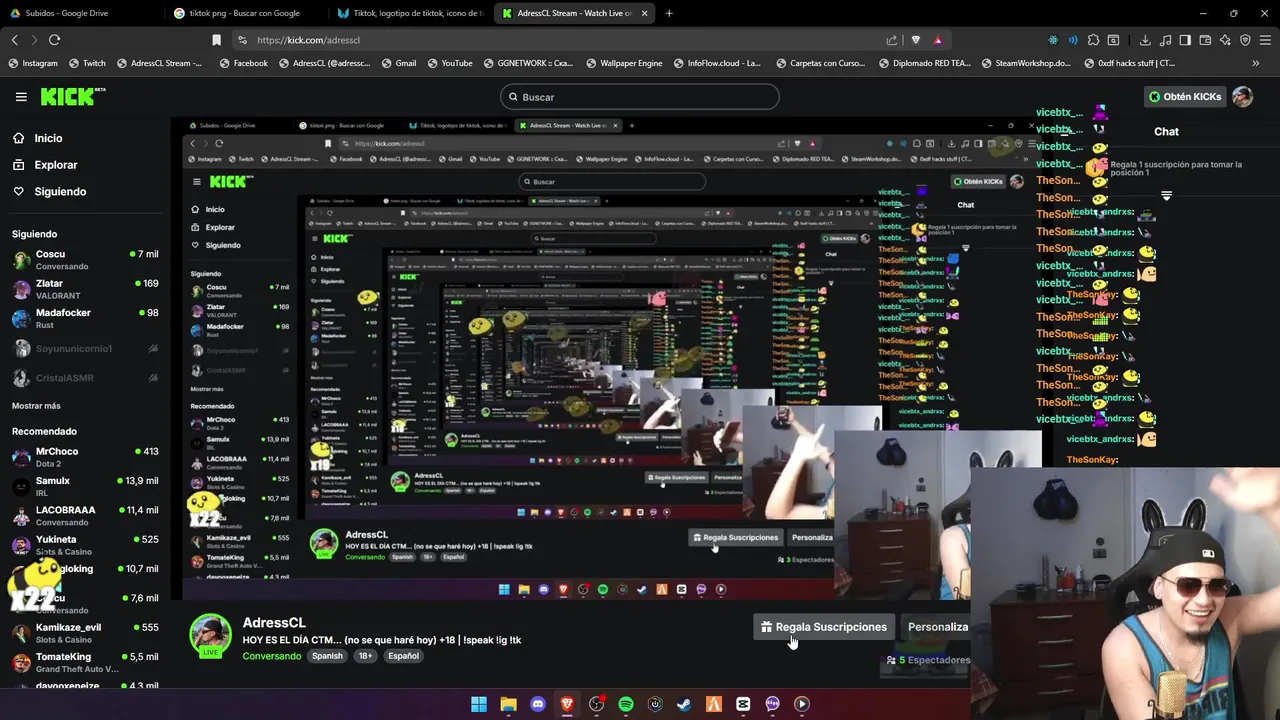Open Zlatar channel playing VALORANT
The image size is (1280, 720).
[x=85, y=289]
